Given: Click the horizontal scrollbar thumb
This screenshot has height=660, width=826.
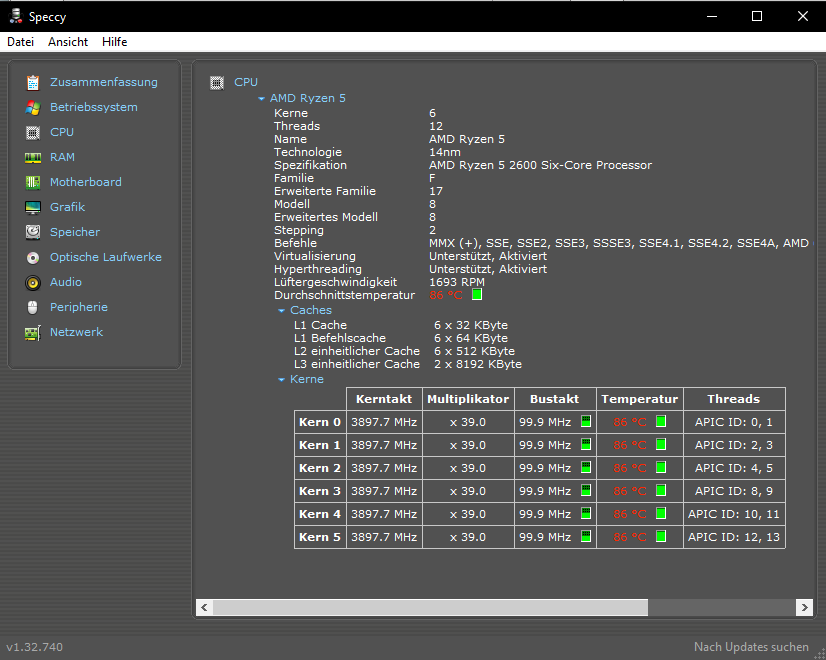Looking at the screenshot, I should [x=430, y=607].
